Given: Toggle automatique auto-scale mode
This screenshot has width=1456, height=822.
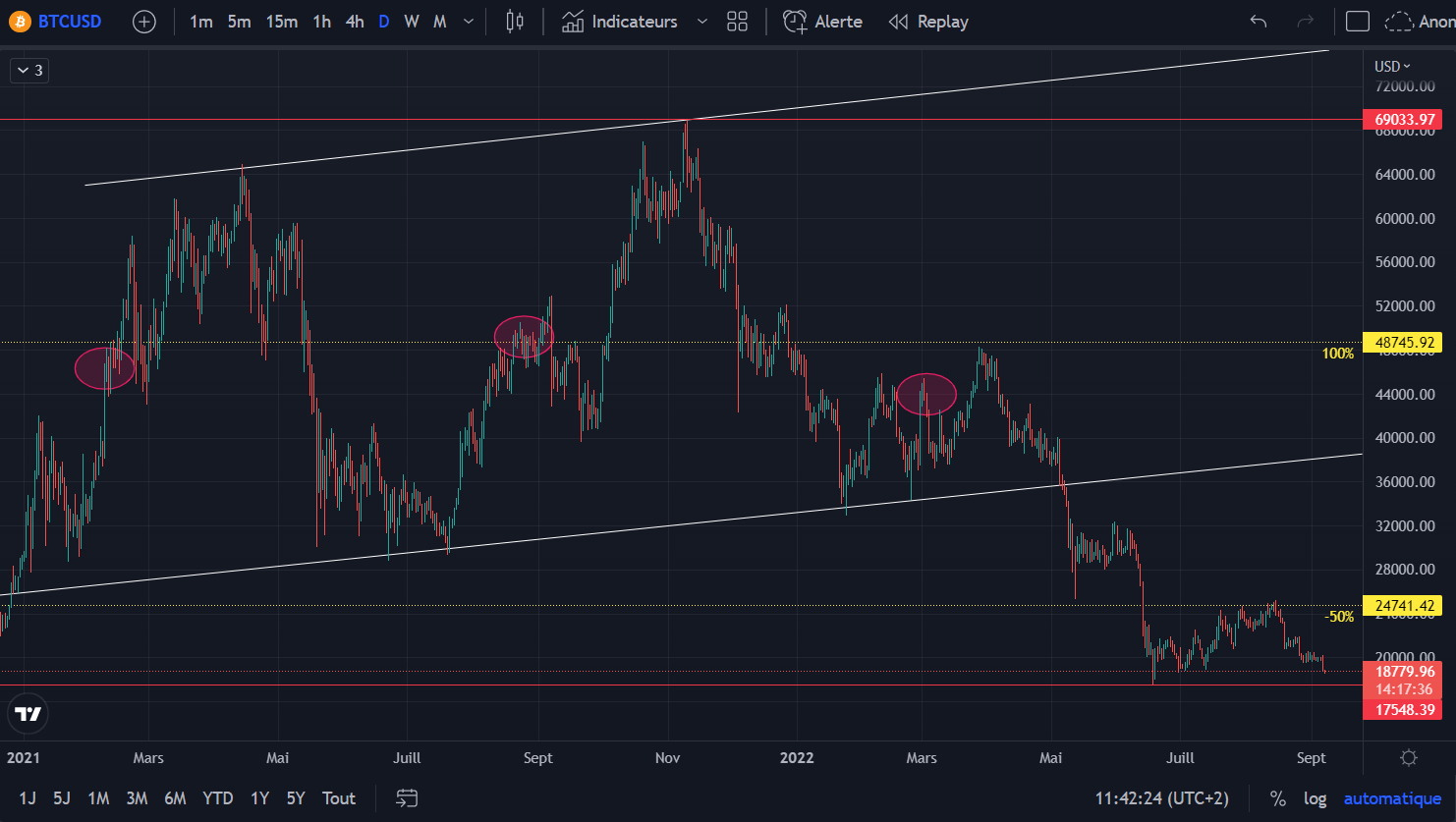Looking at the screenshot, I should coord(1392,798).
